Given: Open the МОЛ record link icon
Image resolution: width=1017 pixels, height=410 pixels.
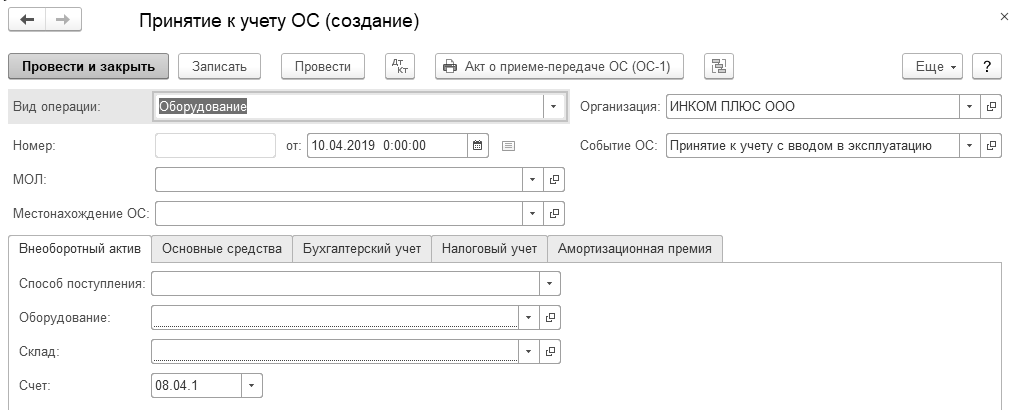Looking at the screenshot, I should 555,179.
